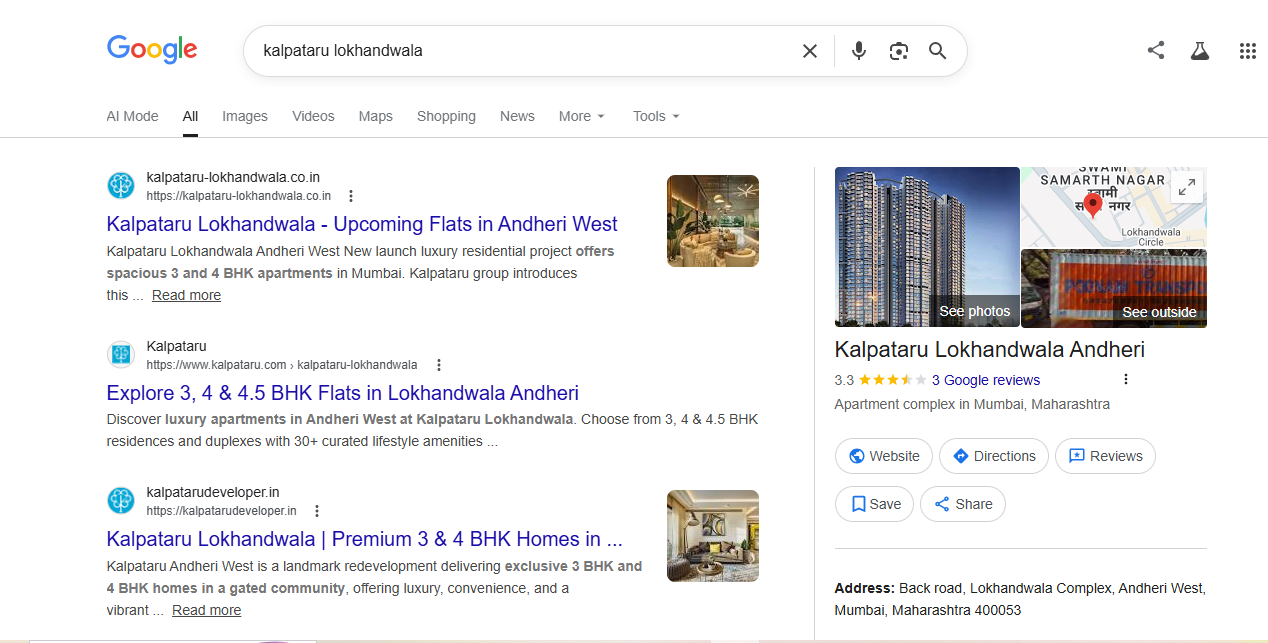The height and width of the screenshot is (643, 1268).
Task: Open the More search filters dropdown
Action: point(582,116)
